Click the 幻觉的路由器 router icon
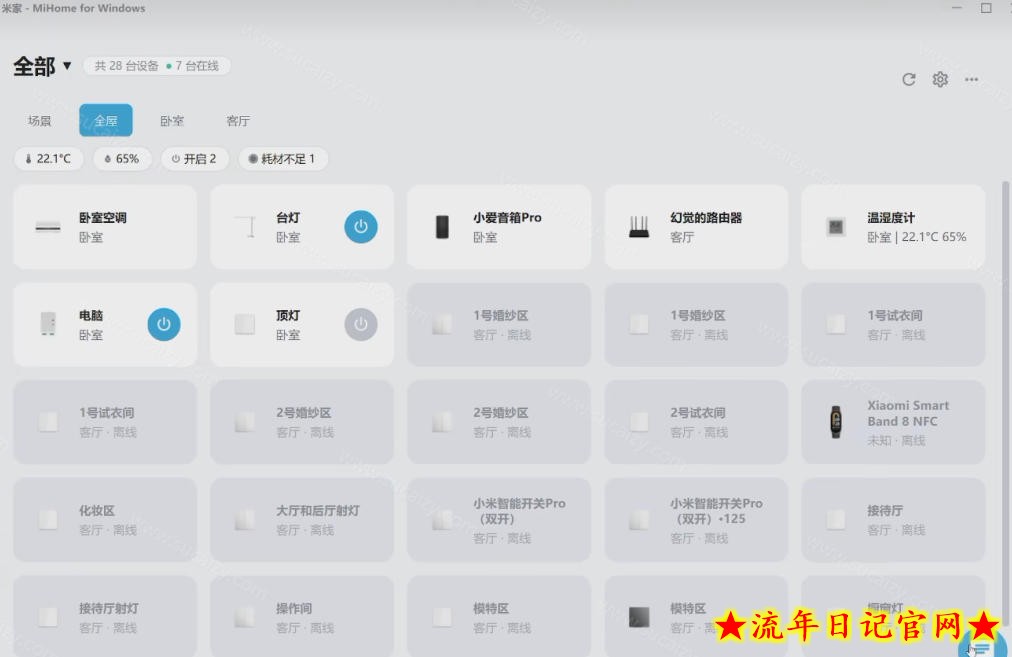This screenshot has height=657, width=1012. pos(639,227)
